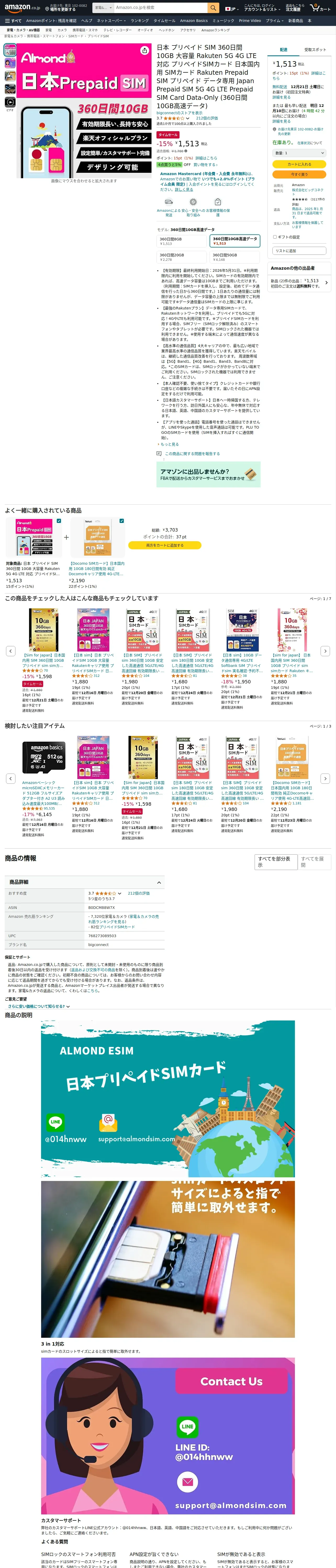The height and width of the screenshot is (1568, 336).
Task: Click the カートに入れる button
Action: 299,164
